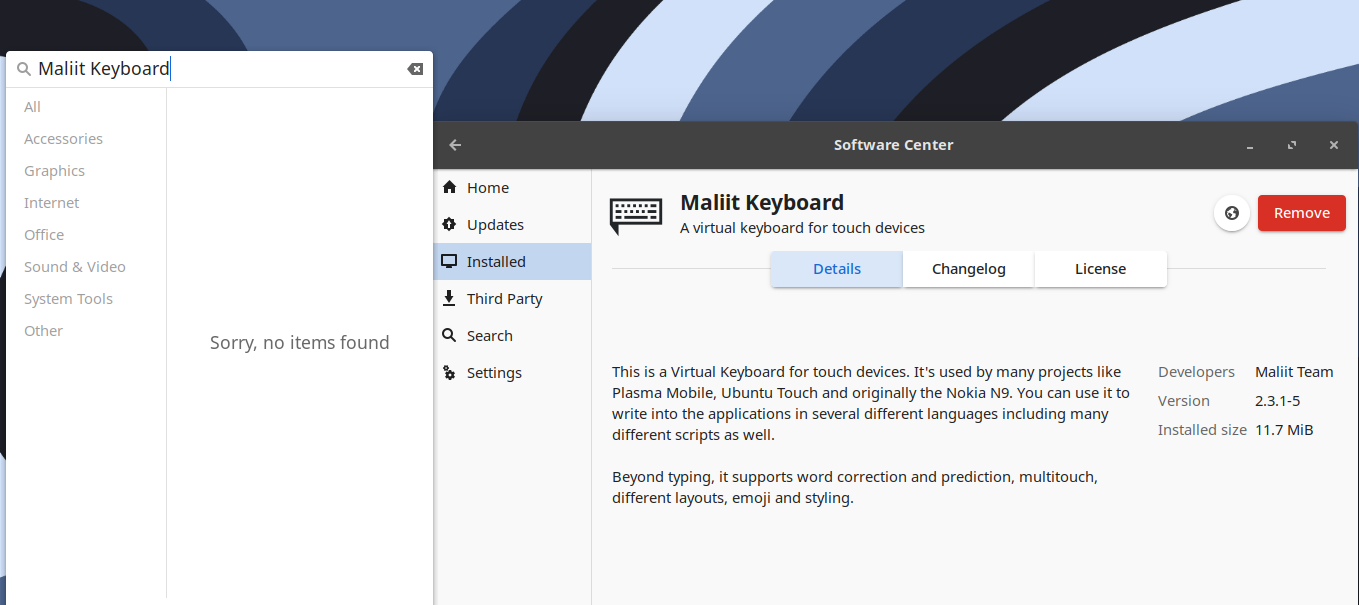This screenshot has height=605, width=1359.
Task: Select the All category in app menu
Action: (33, 107)
